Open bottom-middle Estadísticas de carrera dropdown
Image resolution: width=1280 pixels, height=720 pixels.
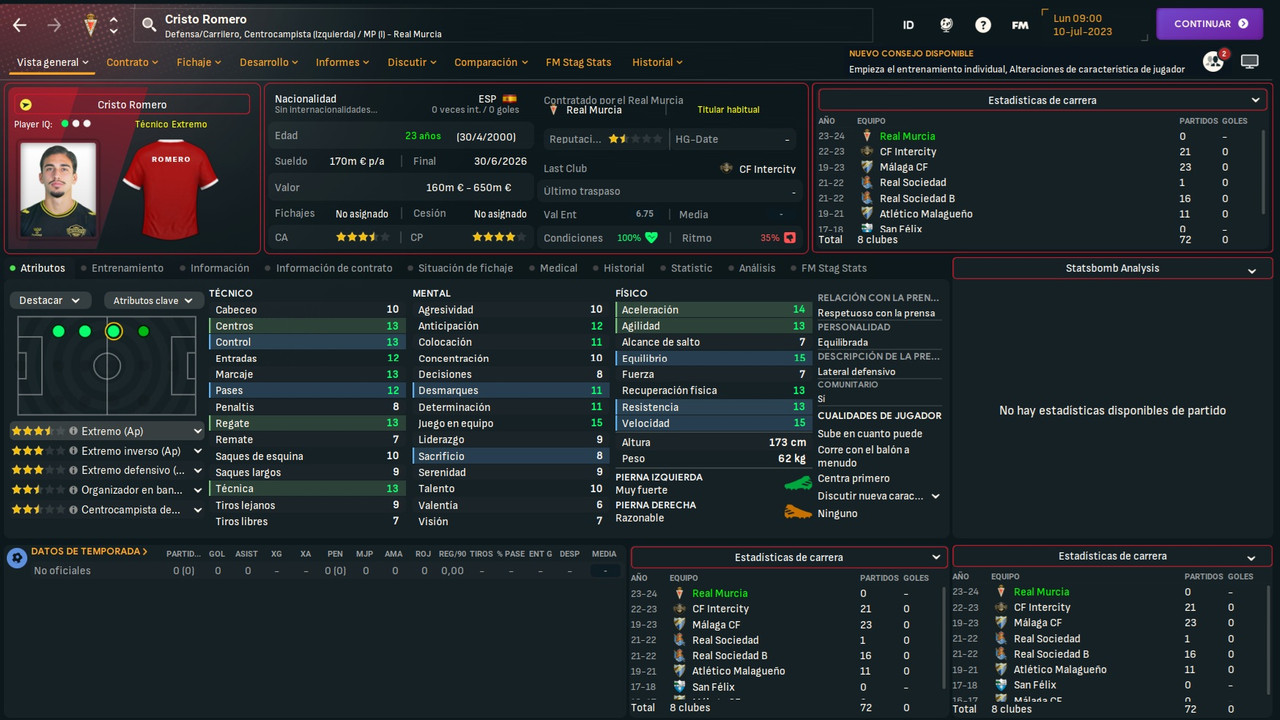point(788,557)
